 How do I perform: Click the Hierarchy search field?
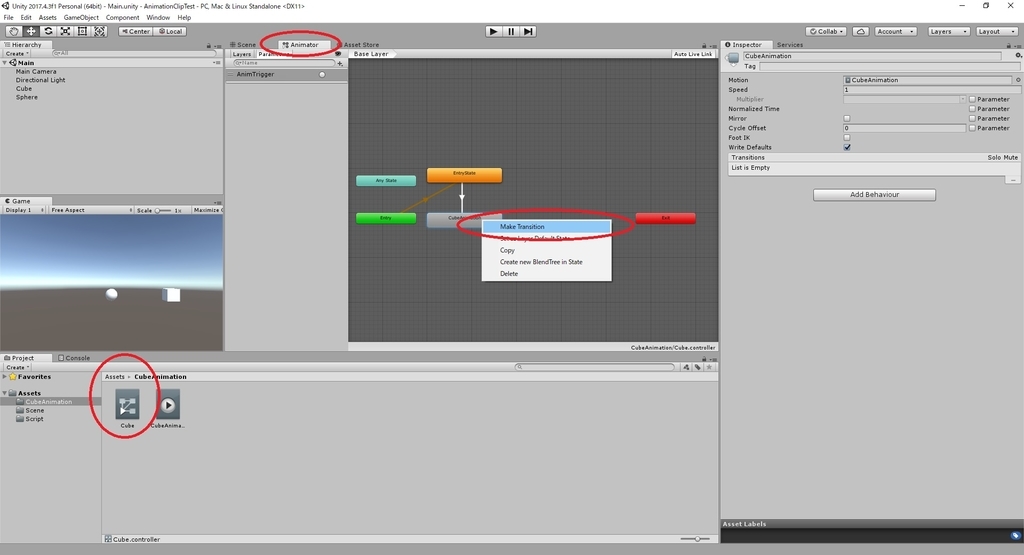click(x=133, y=54)
